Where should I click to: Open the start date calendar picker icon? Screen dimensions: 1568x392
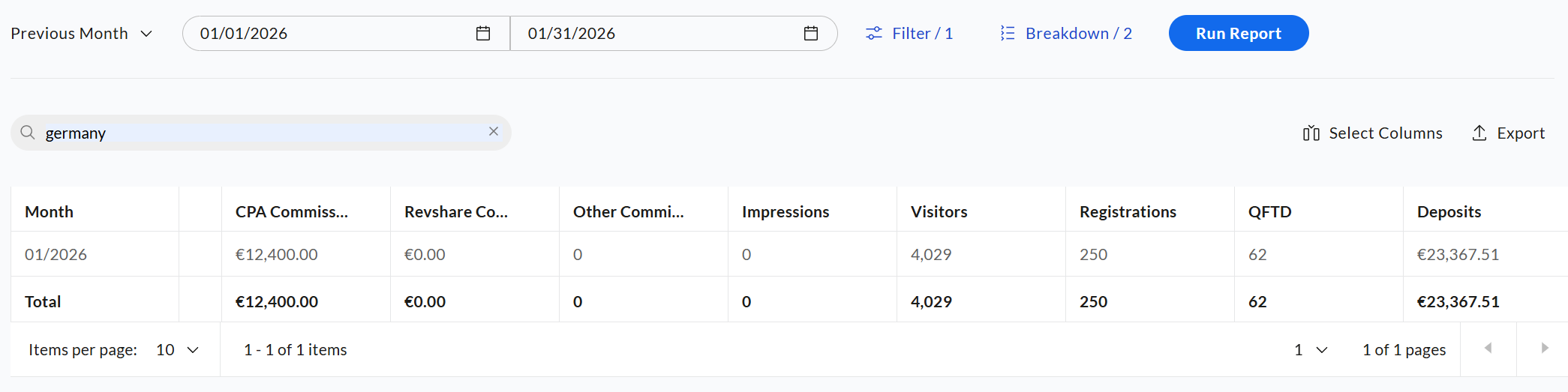[x=483, y=34]
